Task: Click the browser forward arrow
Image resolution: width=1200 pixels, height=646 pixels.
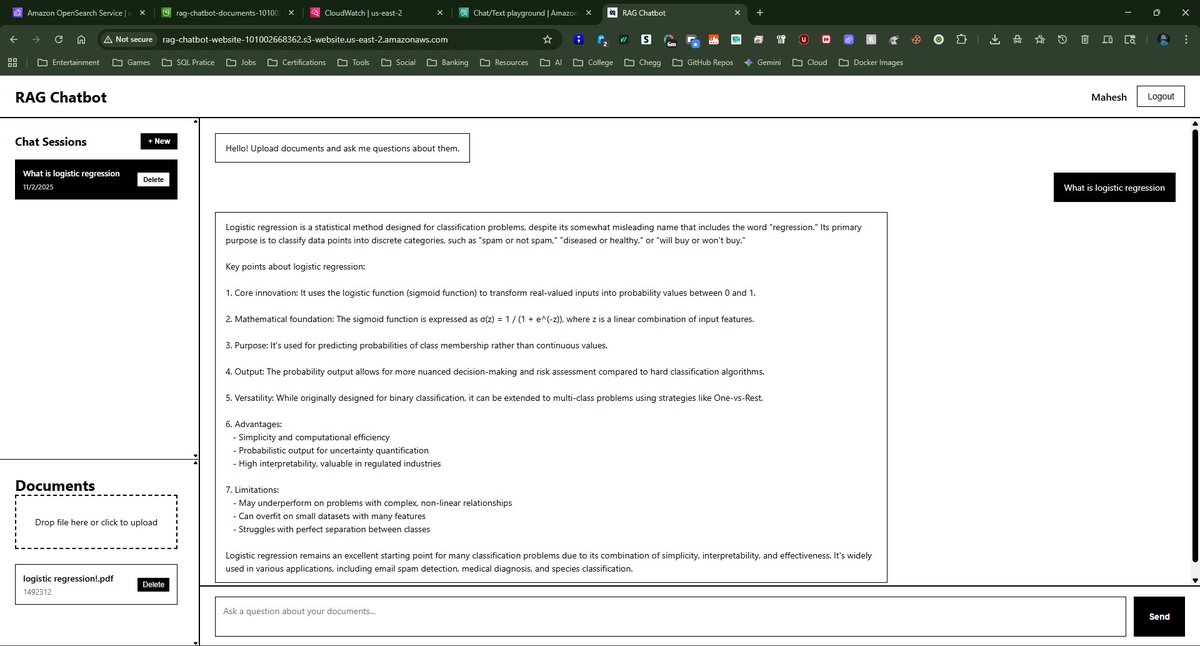Action: coord(36,39)
